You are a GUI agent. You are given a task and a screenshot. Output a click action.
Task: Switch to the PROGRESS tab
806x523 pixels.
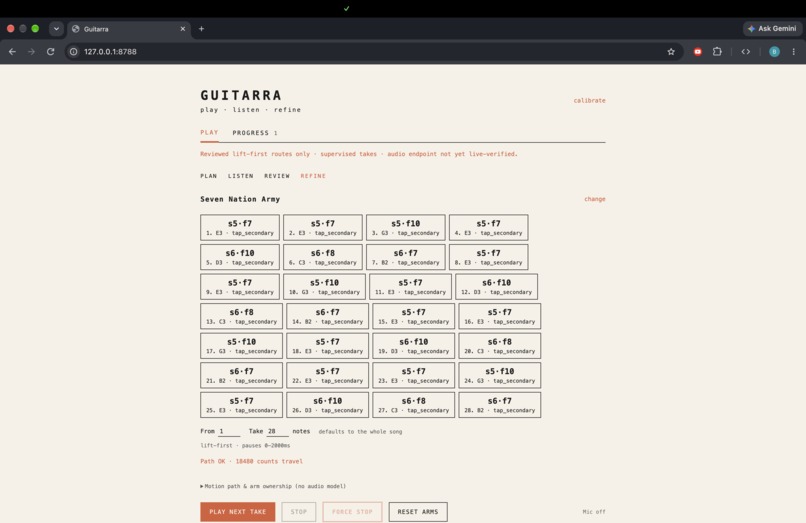pos(254,133)
